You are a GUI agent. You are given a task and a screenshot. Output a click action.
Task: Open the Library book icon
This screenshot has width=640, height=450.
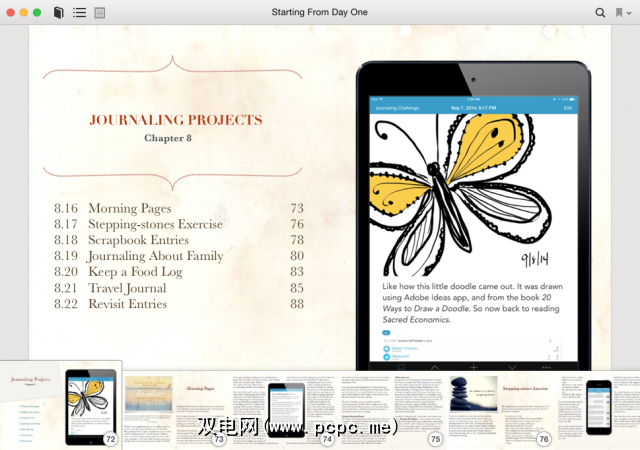pos(58,12)
